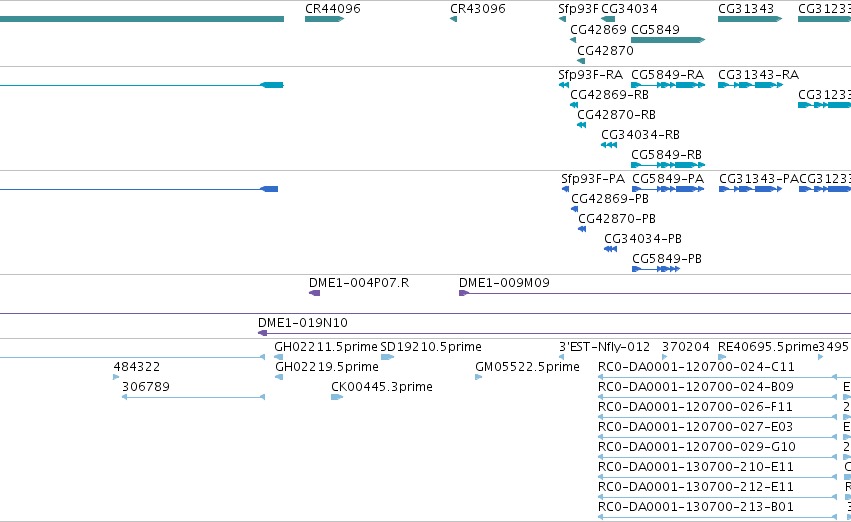Select RC0-DA0001-130700-213-B01 read
The height and width of the screenshot is (522, 851).
point(717,517)
